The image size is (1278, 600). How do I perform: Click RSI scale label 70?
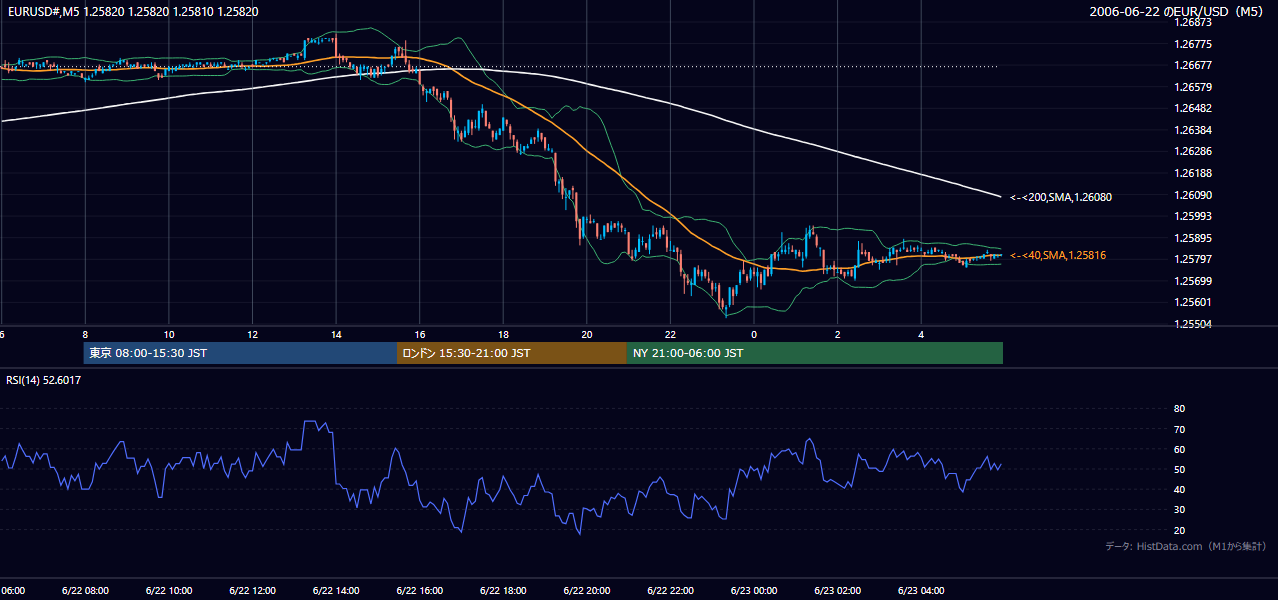tap(1180, 429)
